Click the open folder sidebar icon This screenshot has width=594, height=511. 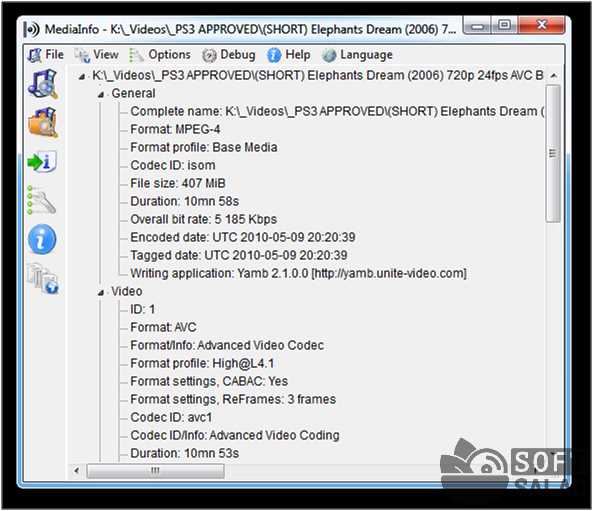(43, 122)
